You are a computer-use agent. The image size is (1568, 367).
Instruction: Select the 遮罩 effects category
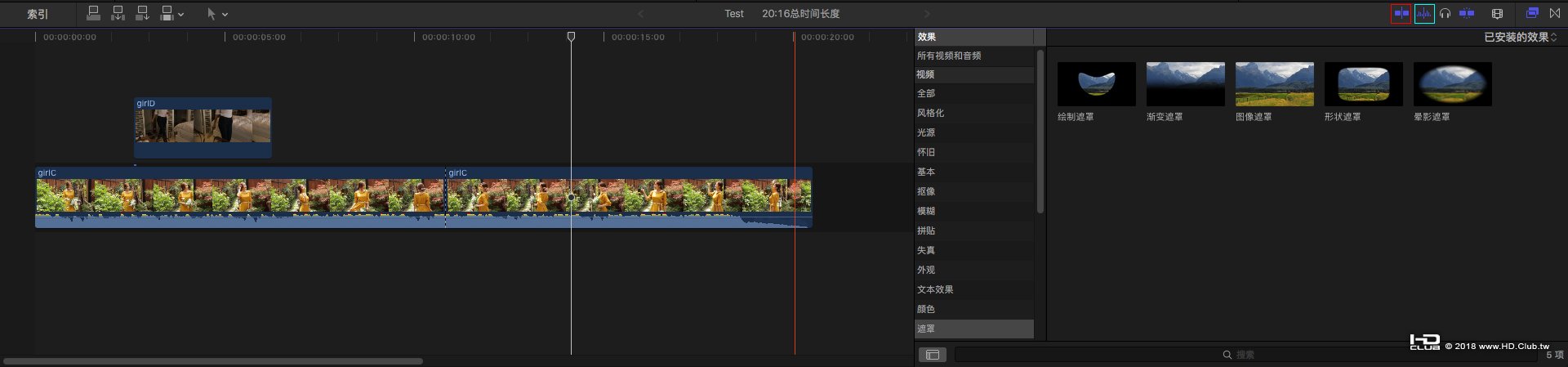tap(973, 329)
